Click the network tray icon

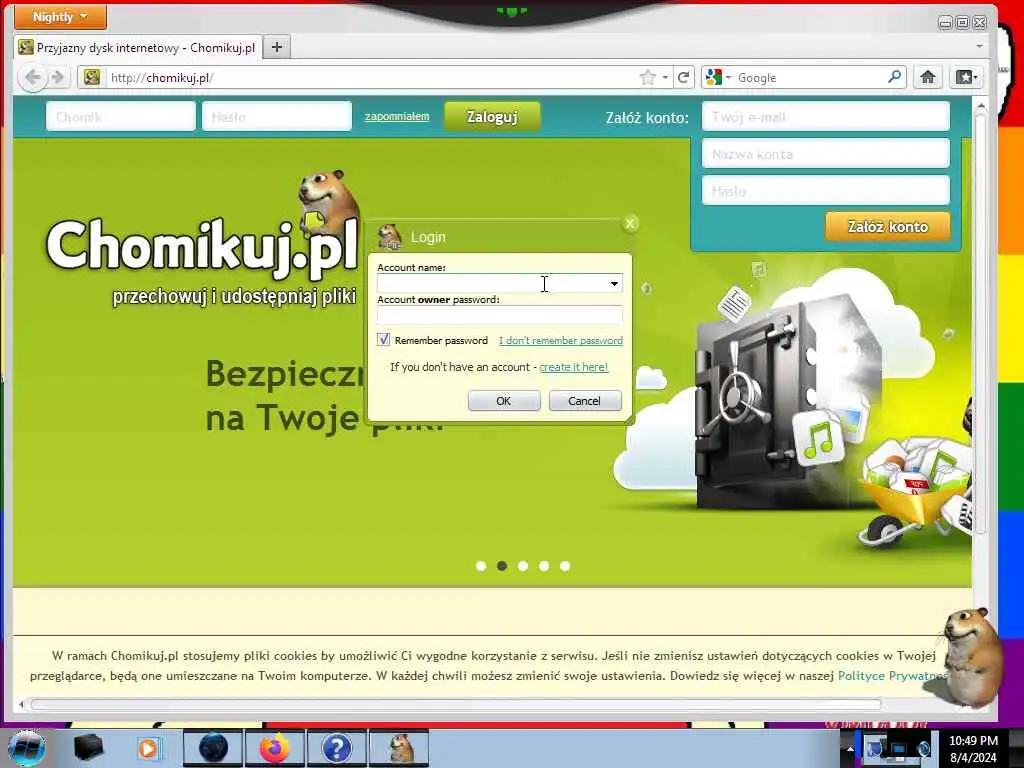point(898,749)
